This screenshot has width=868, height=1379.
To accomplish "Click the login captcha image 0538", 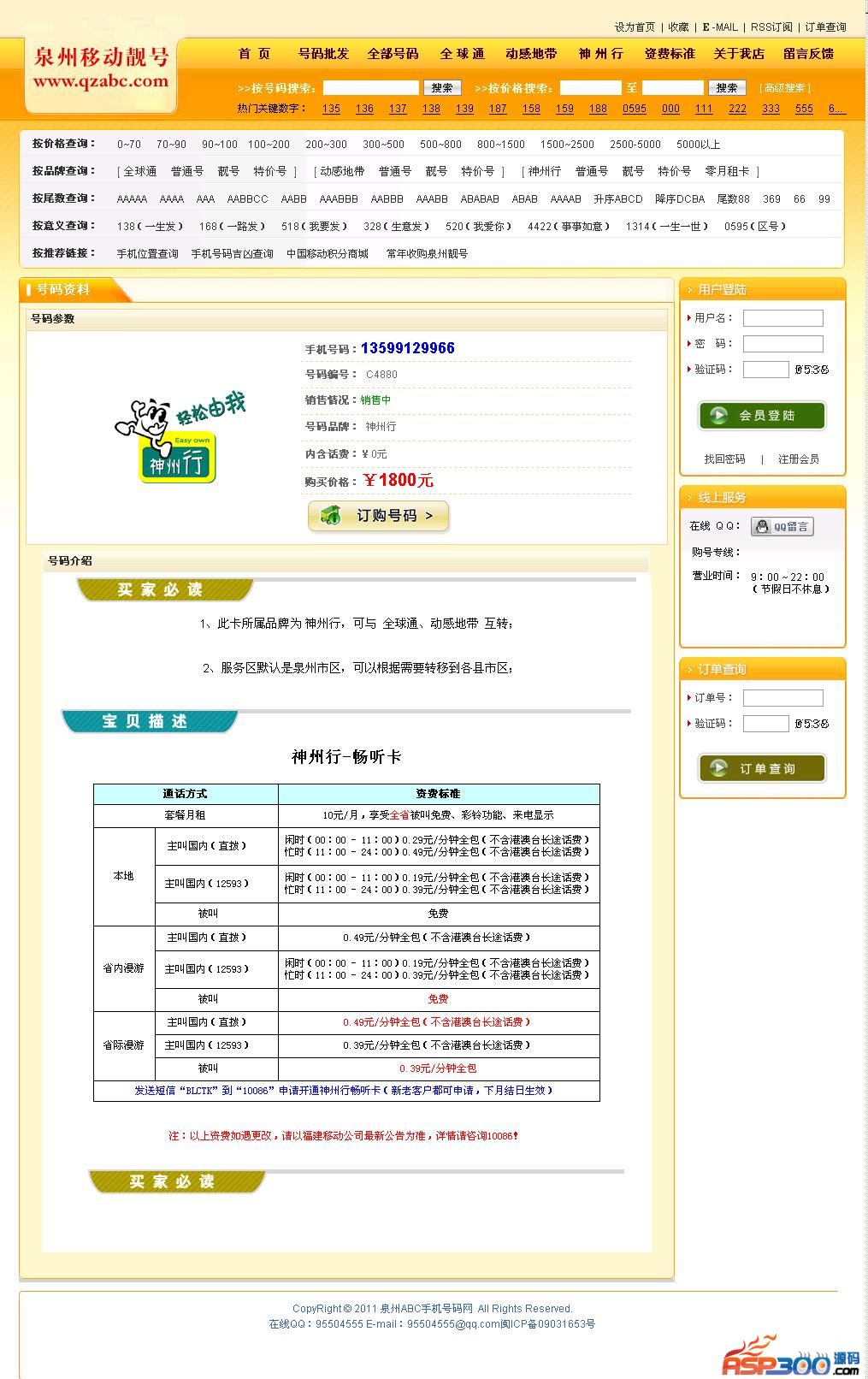I will pos(812,370).
